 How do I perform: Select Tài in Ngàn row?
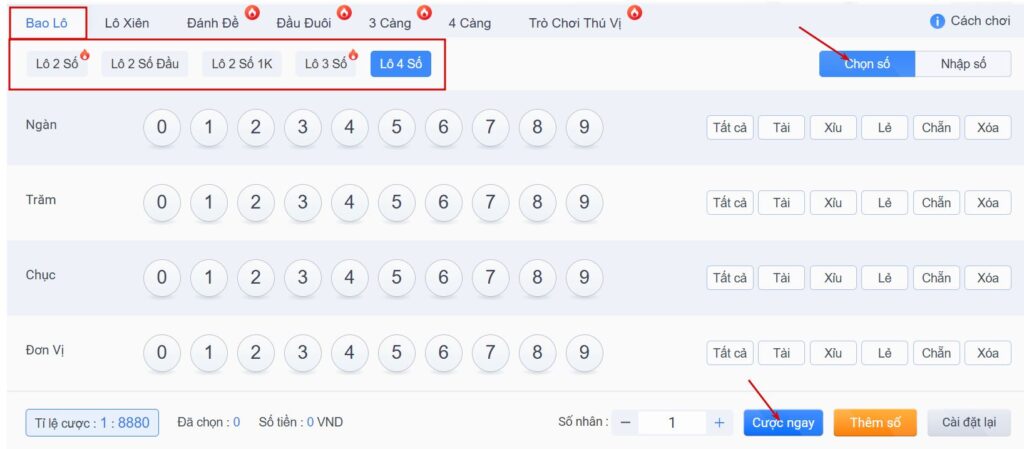(782, 127)
